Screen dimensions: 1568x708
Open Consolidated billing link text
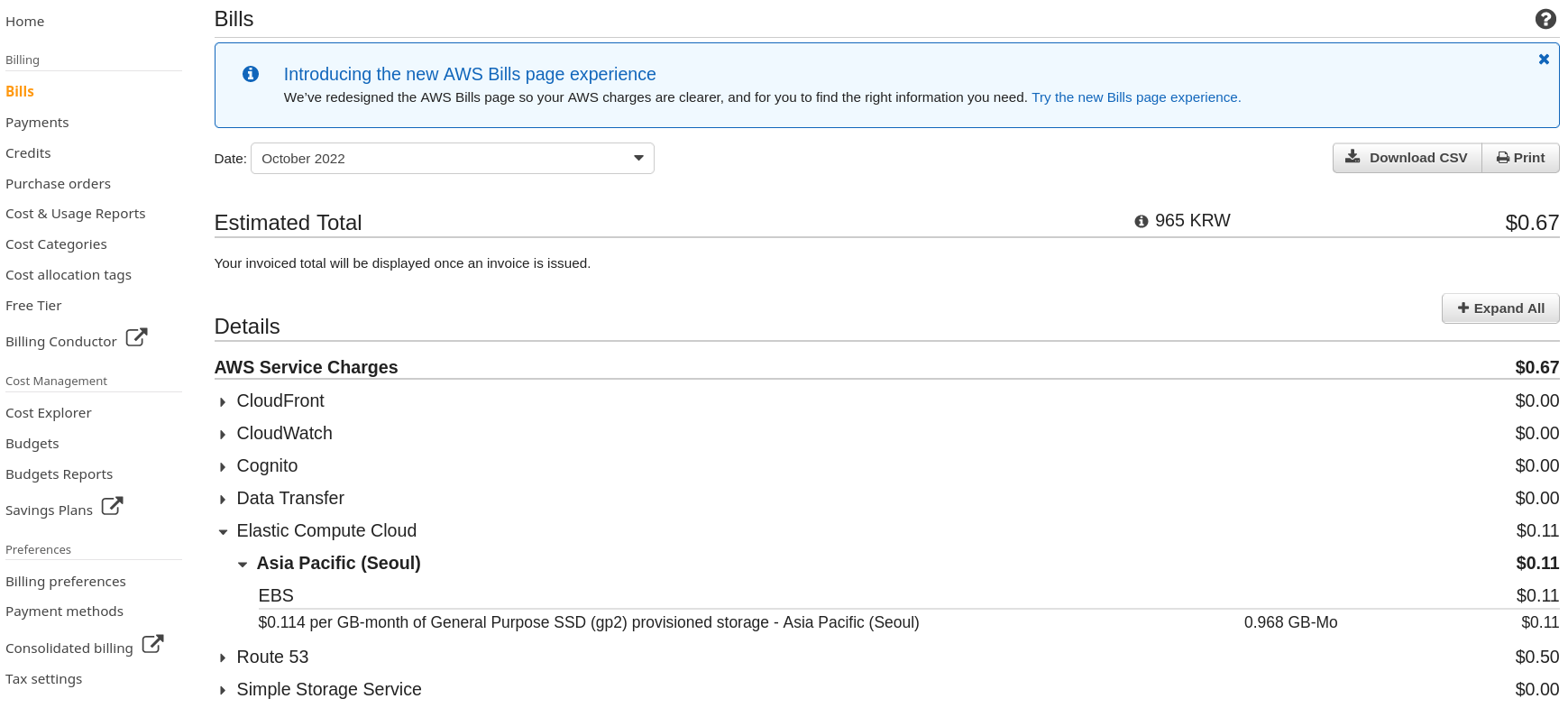pyautogui.click(x=69, y=648)
